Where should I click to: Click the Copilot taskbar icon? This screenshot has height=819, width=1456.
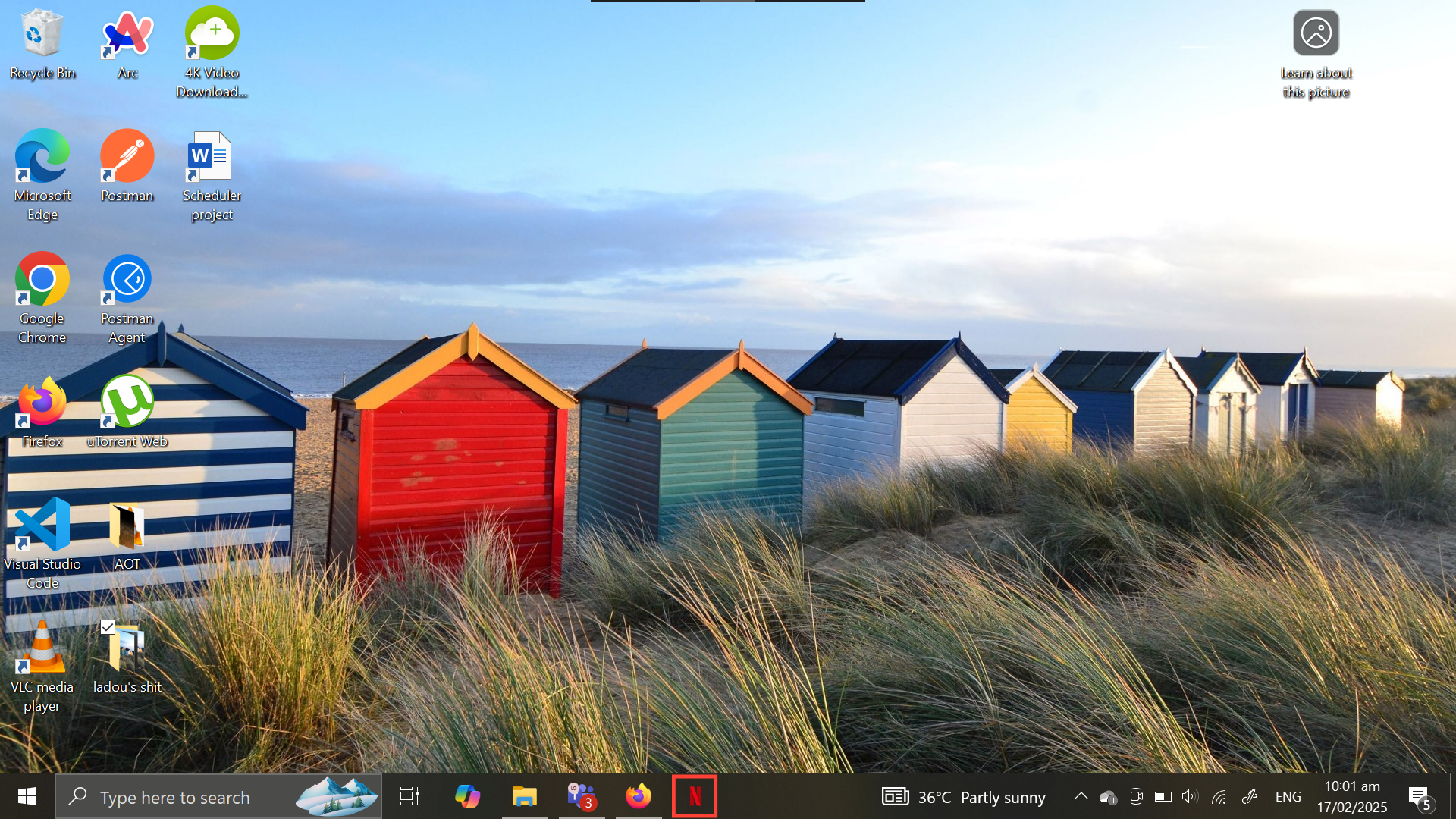467,797
